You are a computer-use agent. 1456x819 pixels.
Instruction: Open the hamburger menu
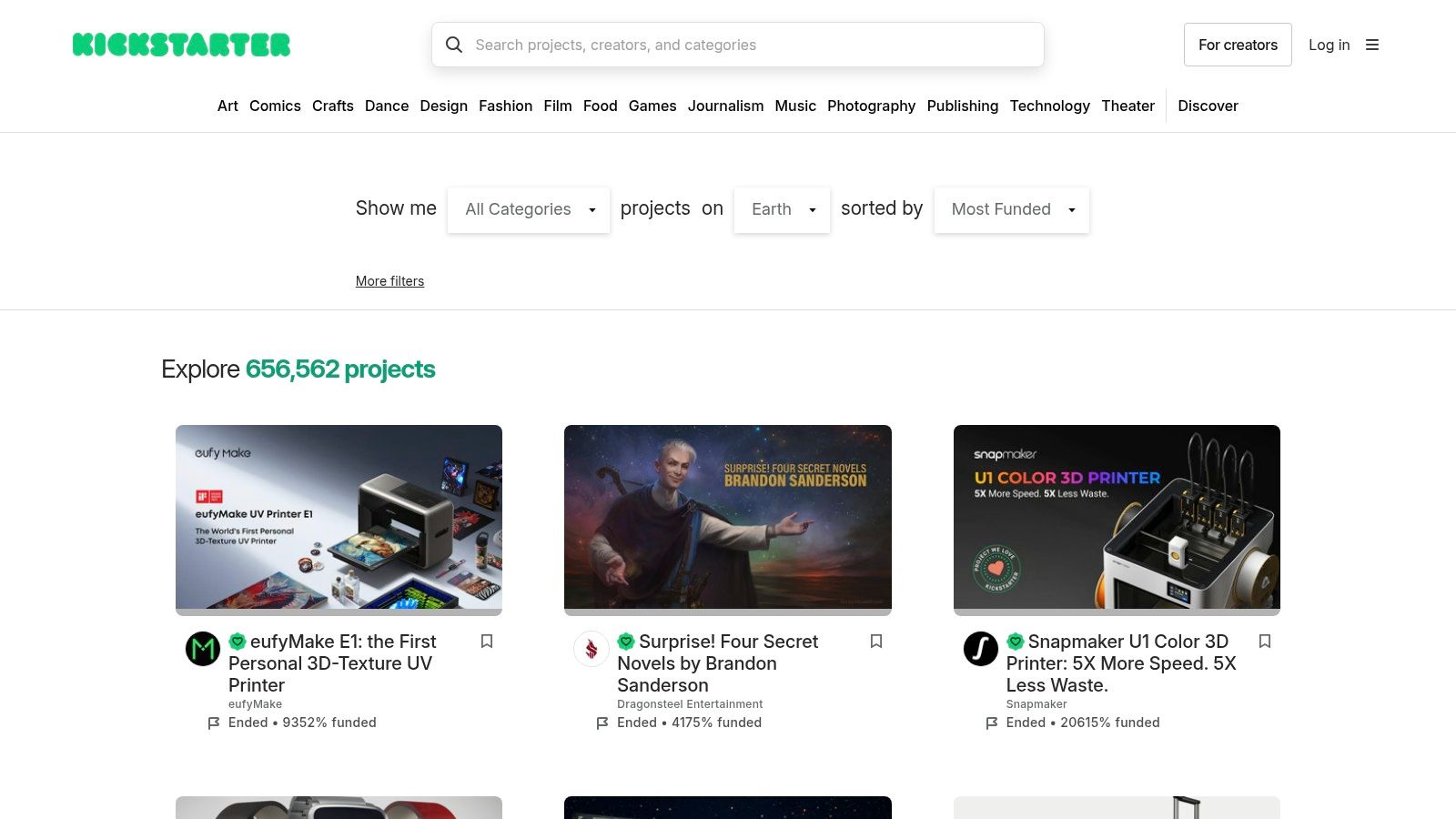pyautogui.click(x=1372, y=45)
